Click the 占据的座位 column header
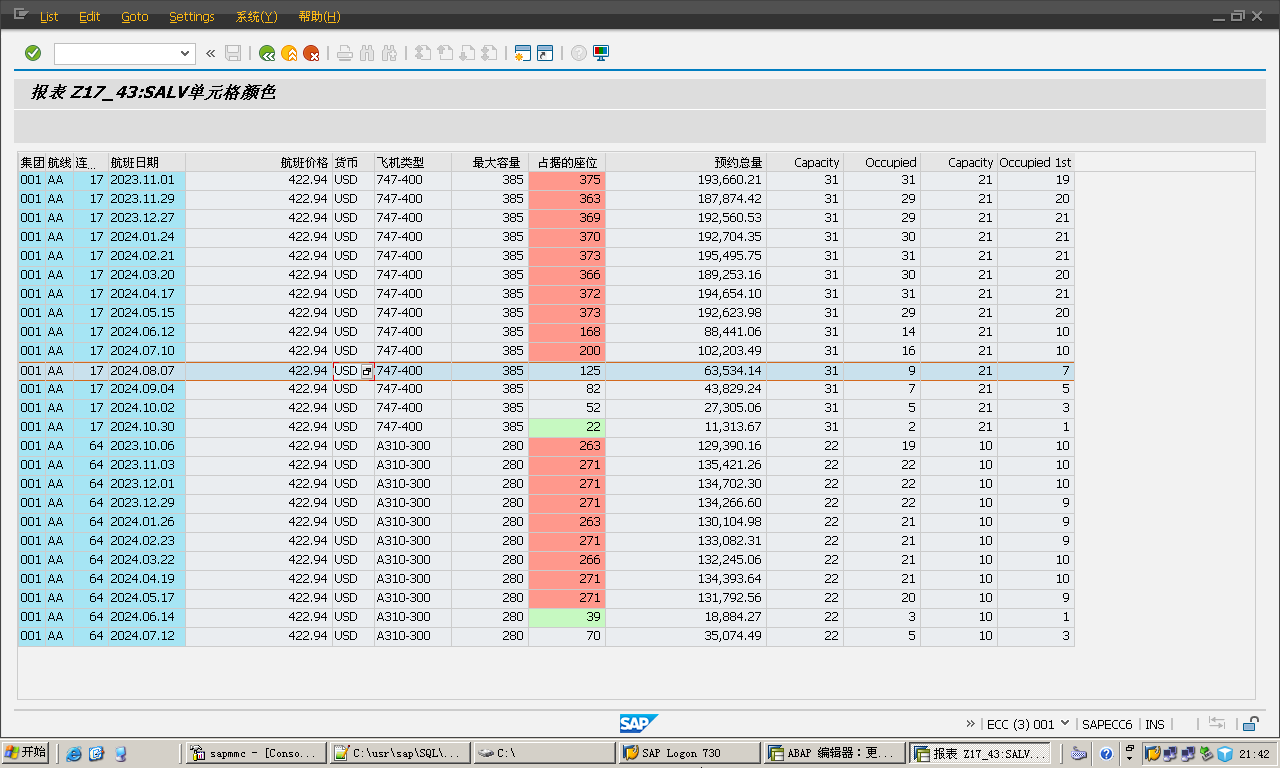1280x768 pixels. (x=567, y=162)
